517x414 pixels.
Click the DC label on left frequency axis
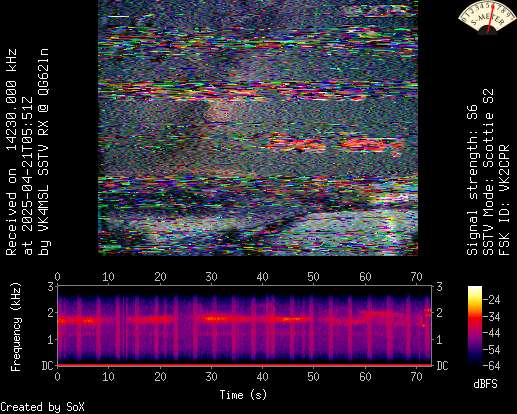48,366
